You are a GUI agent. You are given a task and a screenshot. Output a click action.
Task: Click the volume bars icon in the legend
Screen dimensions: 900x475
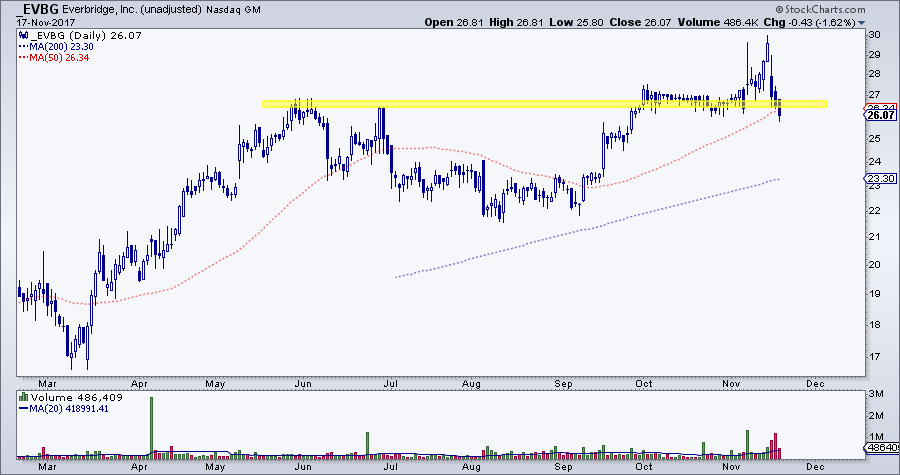(x=23, y=398)
